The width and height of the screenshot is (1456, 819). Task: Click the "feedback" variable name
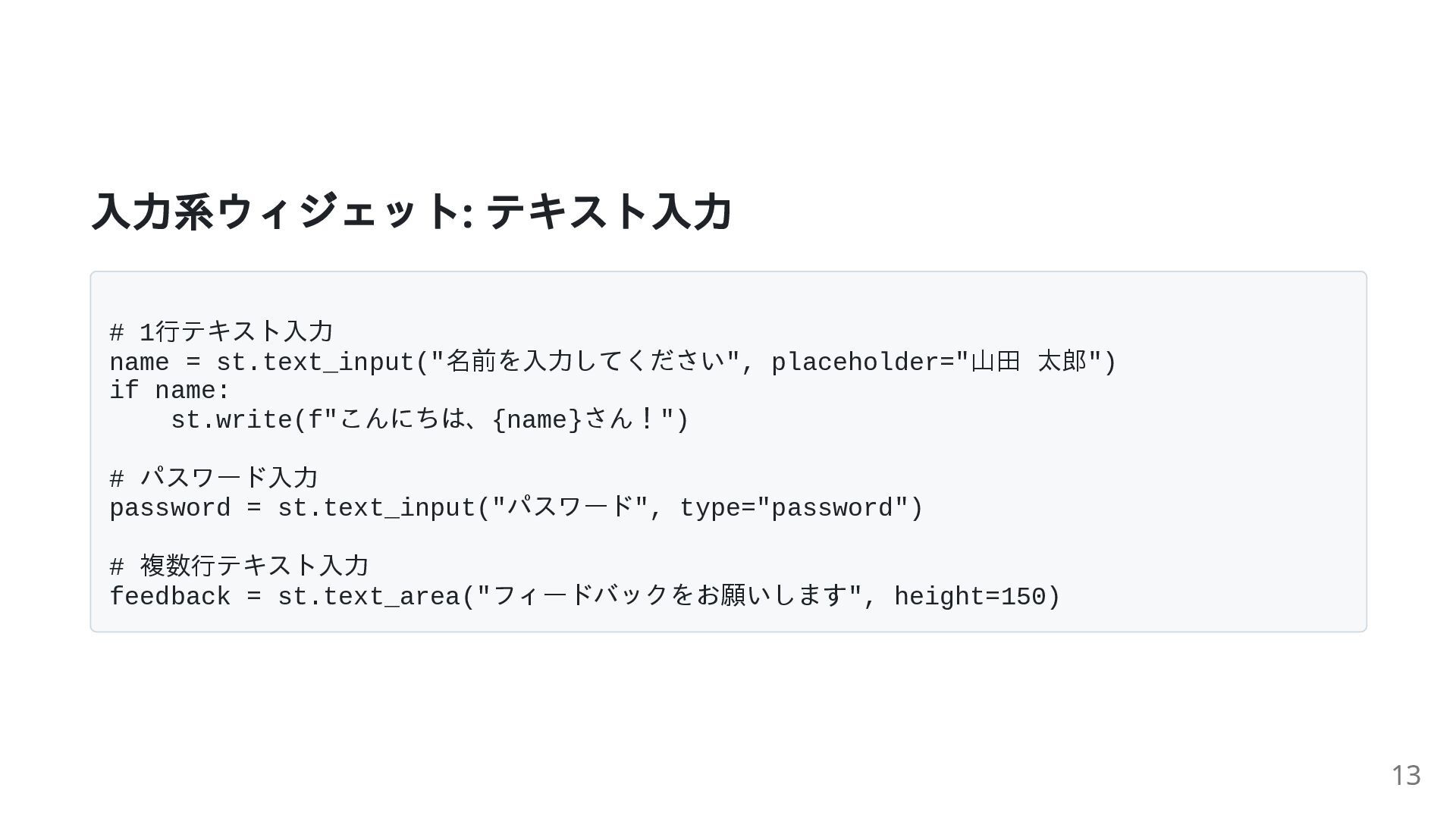[x=170, y=597]
